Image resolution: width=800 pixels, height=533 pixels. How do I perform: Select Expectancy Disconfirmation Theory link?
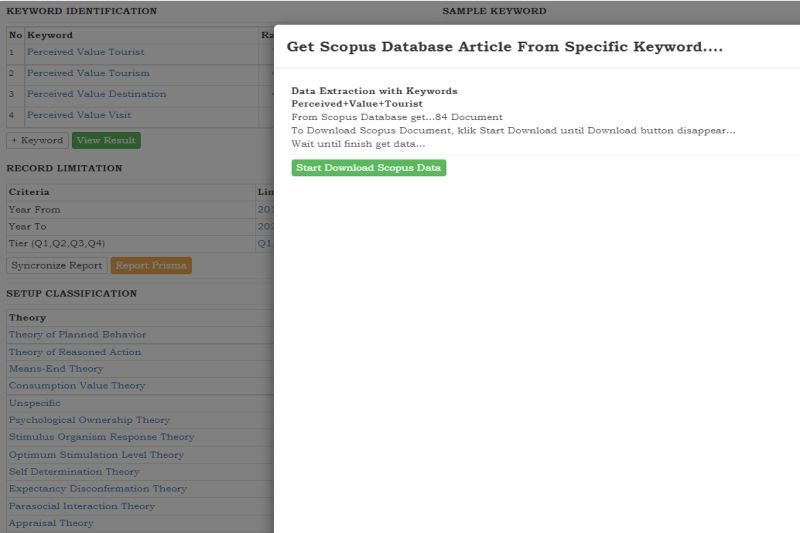pos(97,489)
